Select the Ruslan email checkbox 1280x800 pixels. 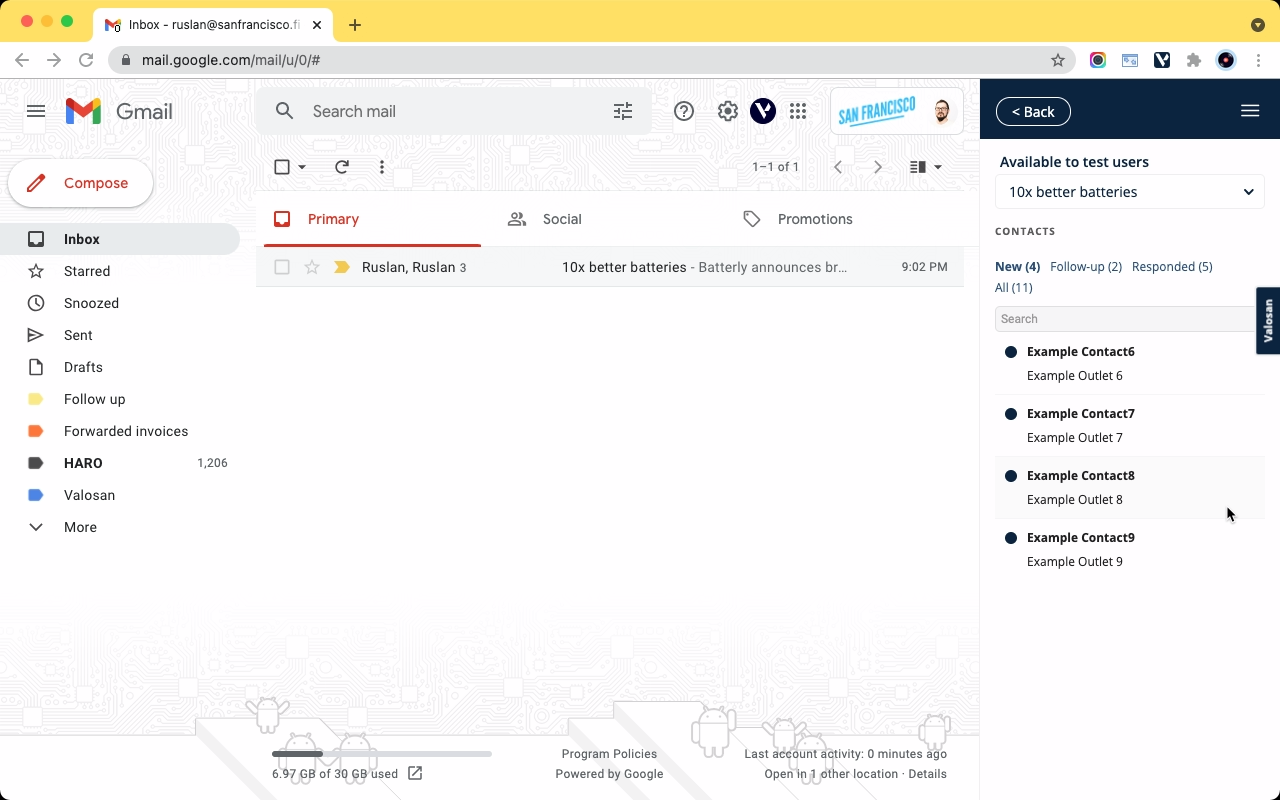pyautogui.click(x=282, y=267)
